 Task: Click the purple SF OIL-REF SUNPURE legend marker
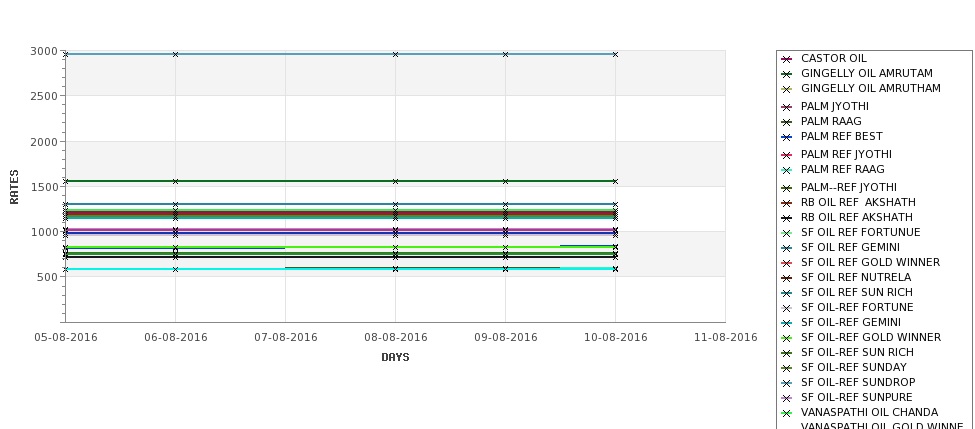coord(787,398)
